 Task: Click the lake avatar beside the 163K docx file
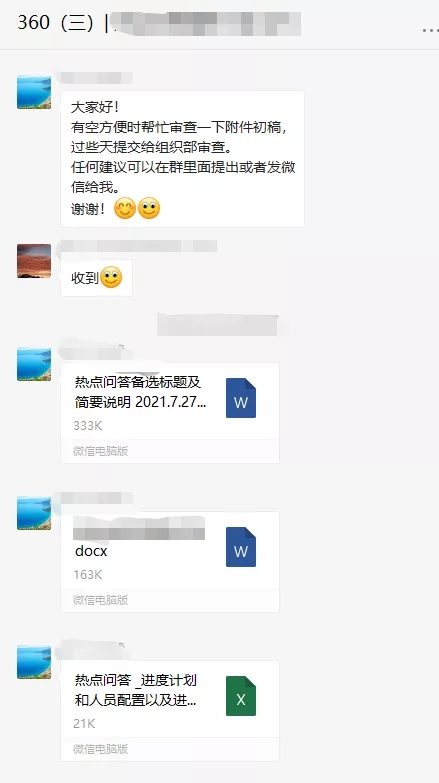[x=34, y=513]
